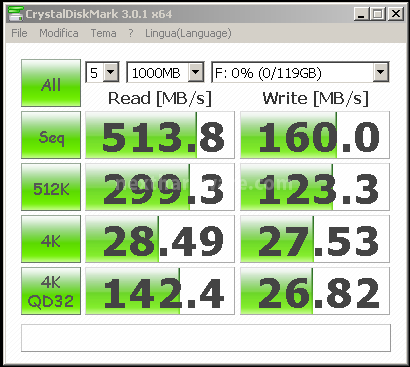This screenshot has height=367, width=410.
Task: Open the Lingua(Language) menu
Action: click(188, 33)
